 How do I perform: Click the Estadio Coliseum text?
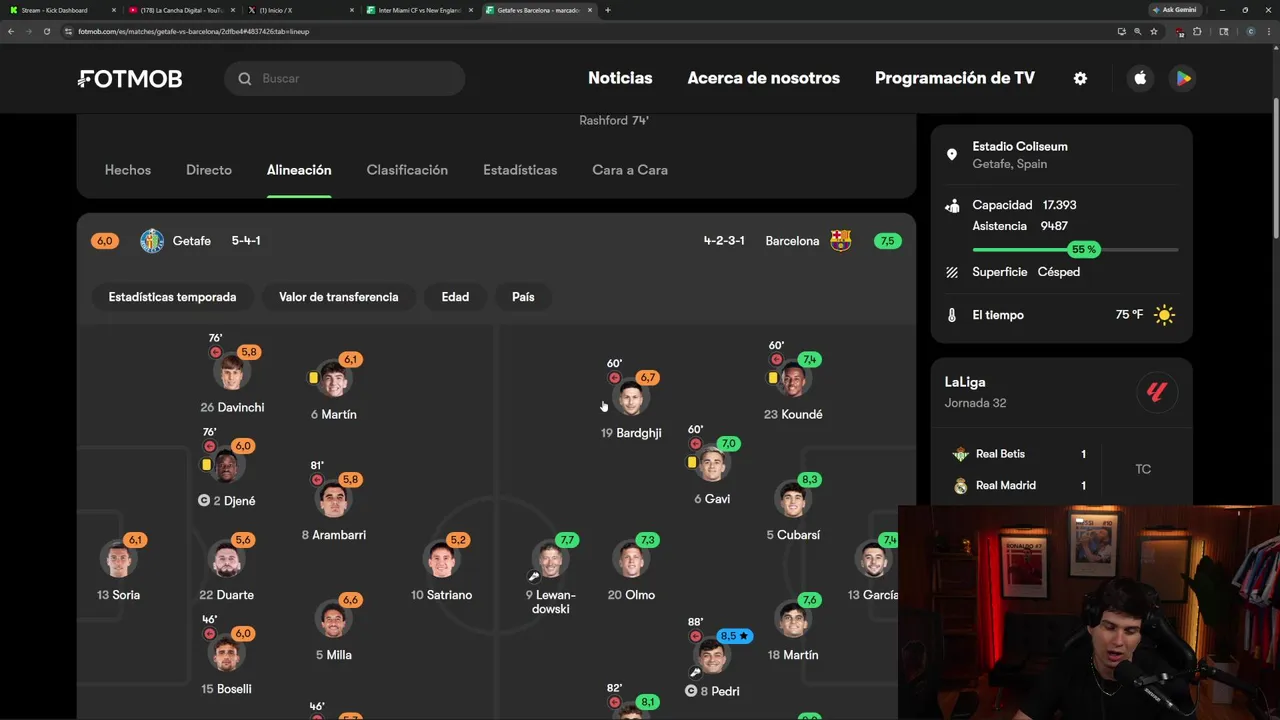tap(1020, 146)
